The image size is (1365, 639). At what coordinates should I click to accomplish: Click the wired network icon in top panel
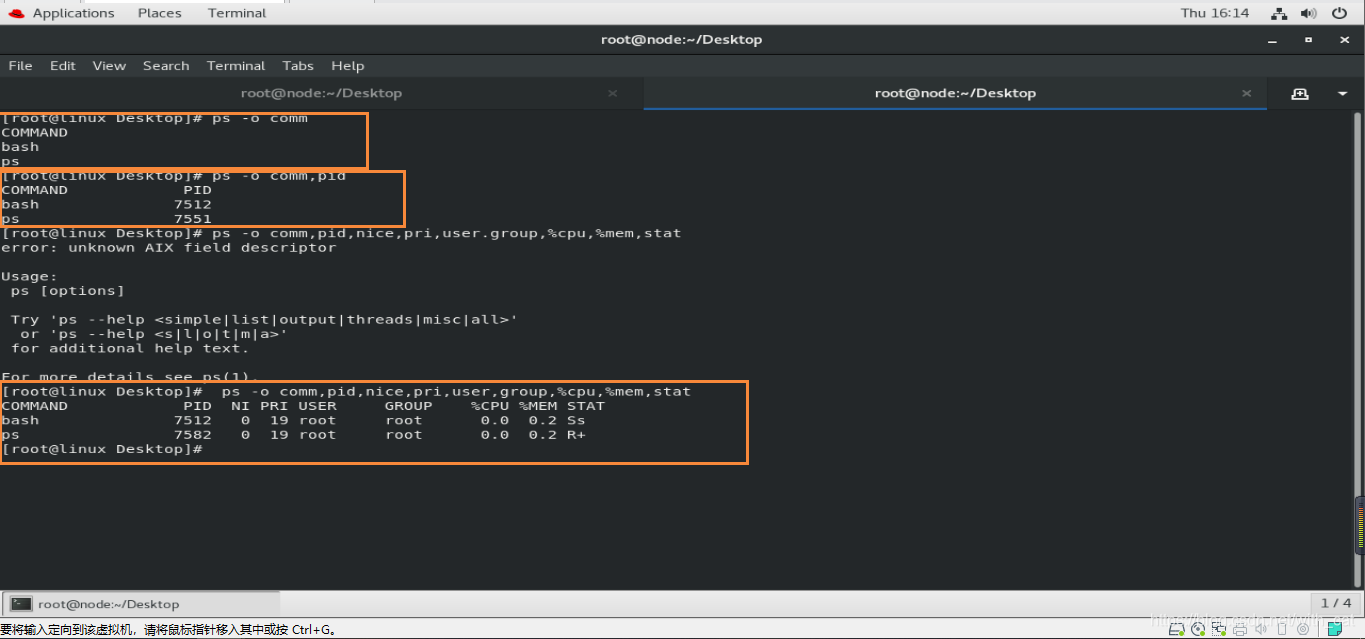1279,13
